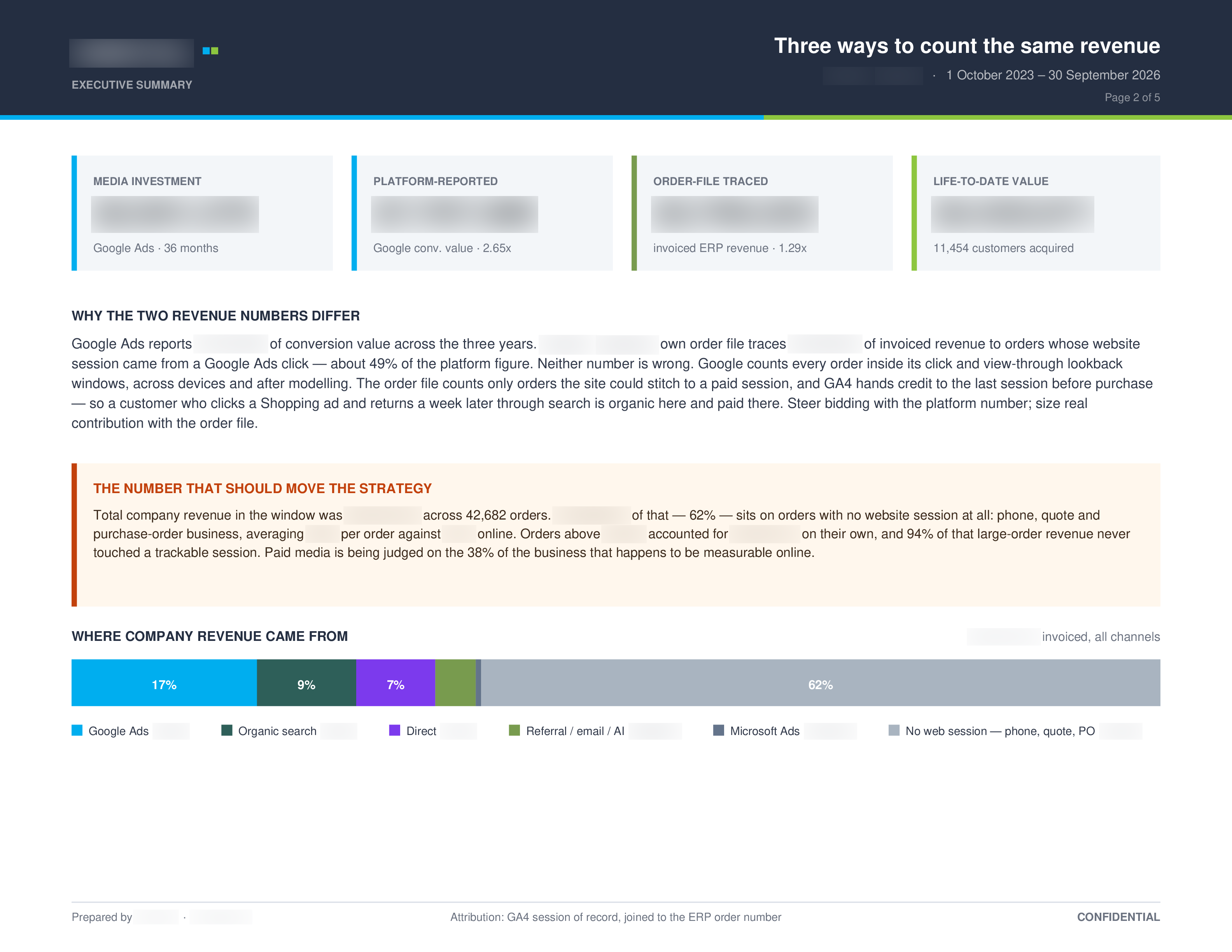Click the 'Referral / email / AI' legend label
This screenshot has width=1232, height=952.
[576, 731]
